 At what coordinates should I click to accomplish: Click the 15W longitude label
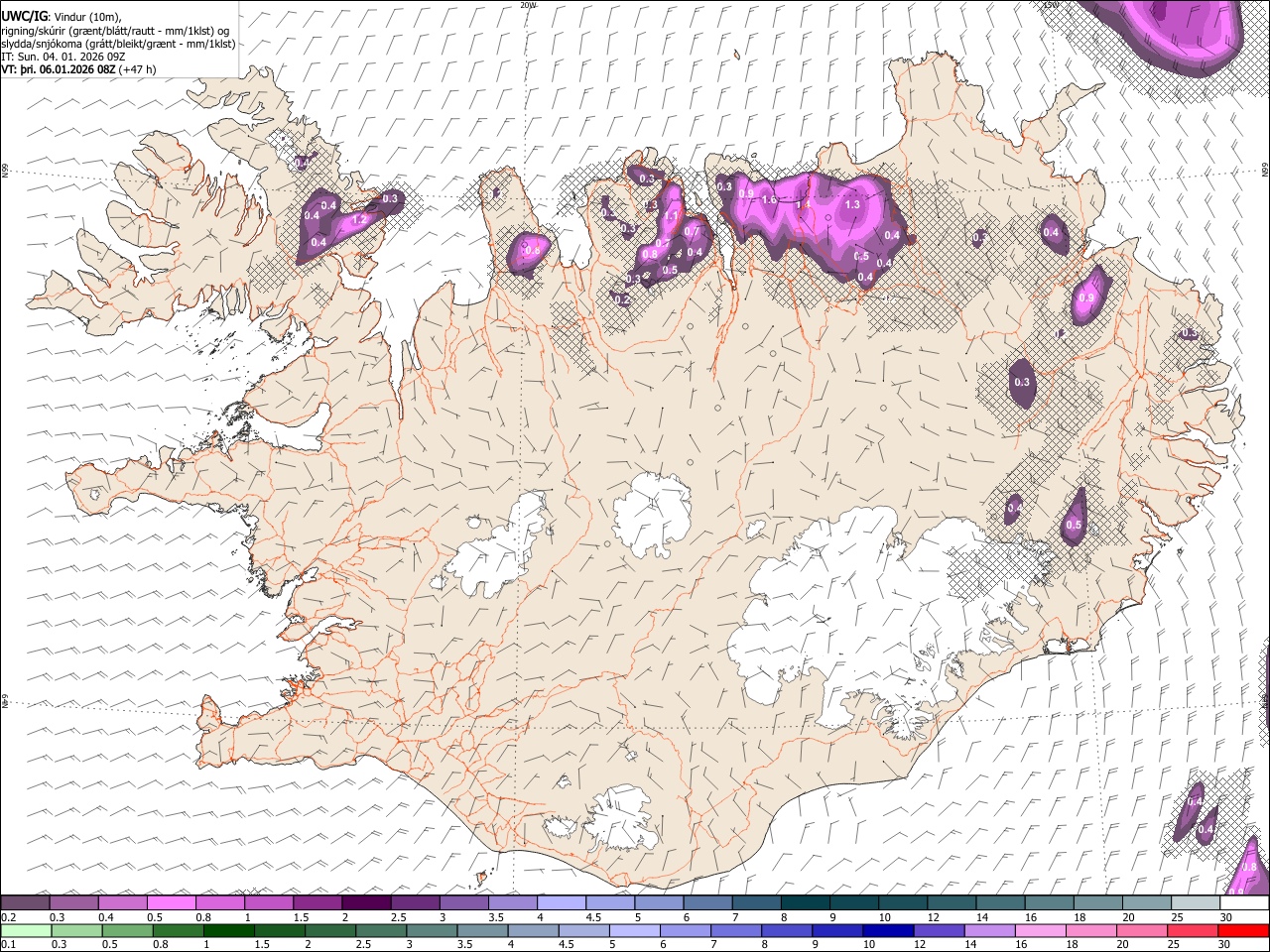(x=1051, y=5)
